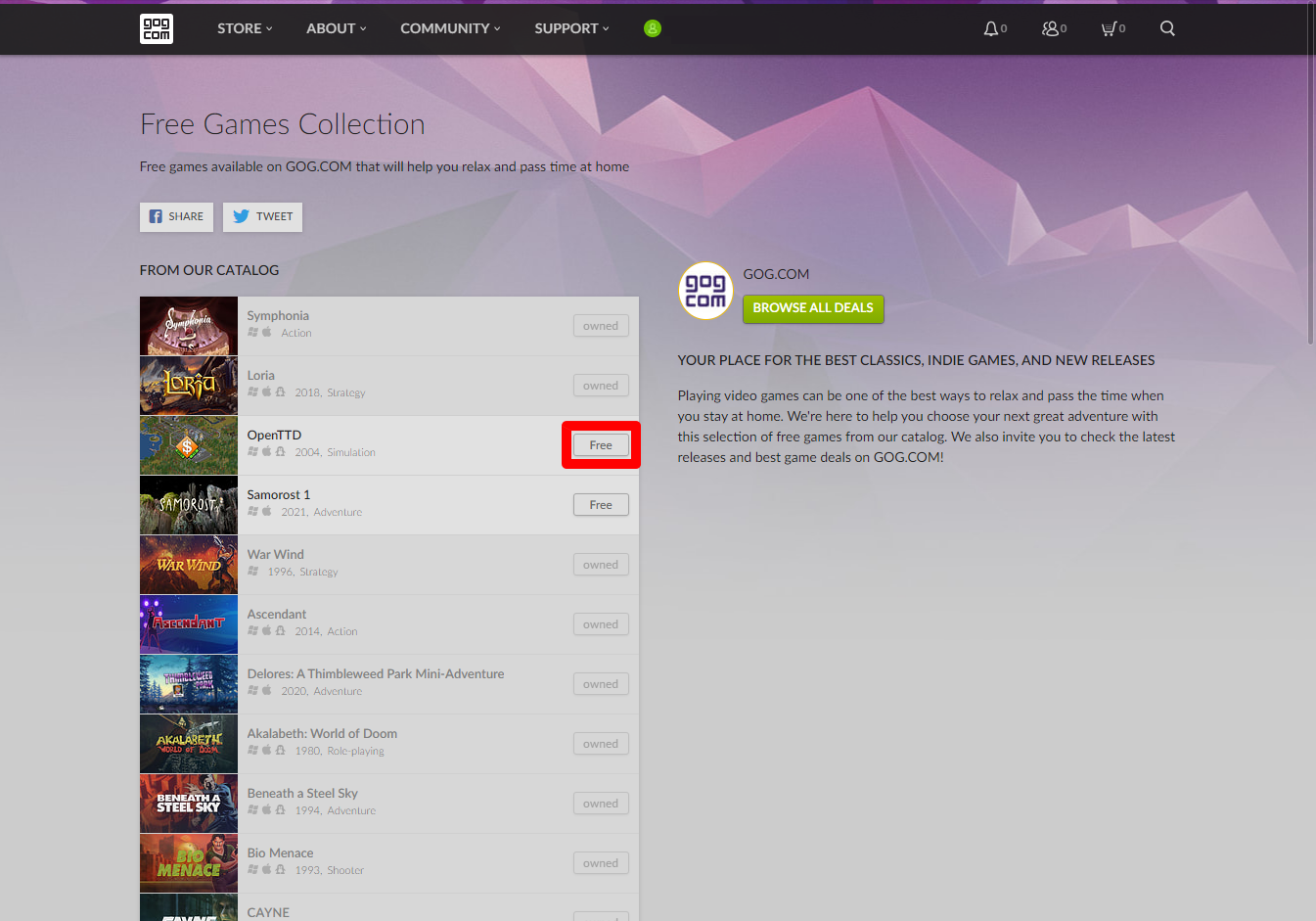Open Delores: A Thimbleweed Park Mini-Adventure title
This screenshot has height=921, width=1316.
click(376, 673)
